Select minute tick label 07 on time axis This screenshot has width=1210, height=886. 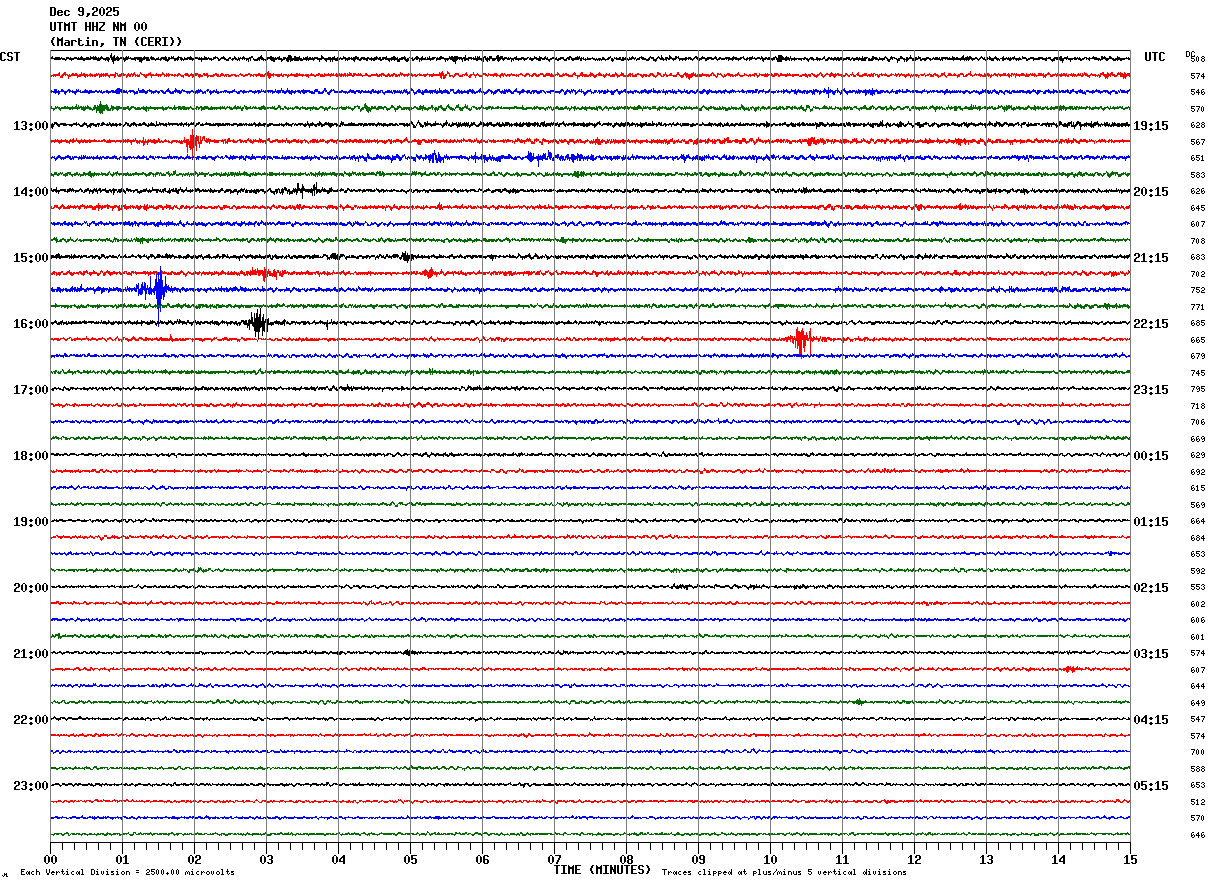pyautogui.click(x=554, y=859)
